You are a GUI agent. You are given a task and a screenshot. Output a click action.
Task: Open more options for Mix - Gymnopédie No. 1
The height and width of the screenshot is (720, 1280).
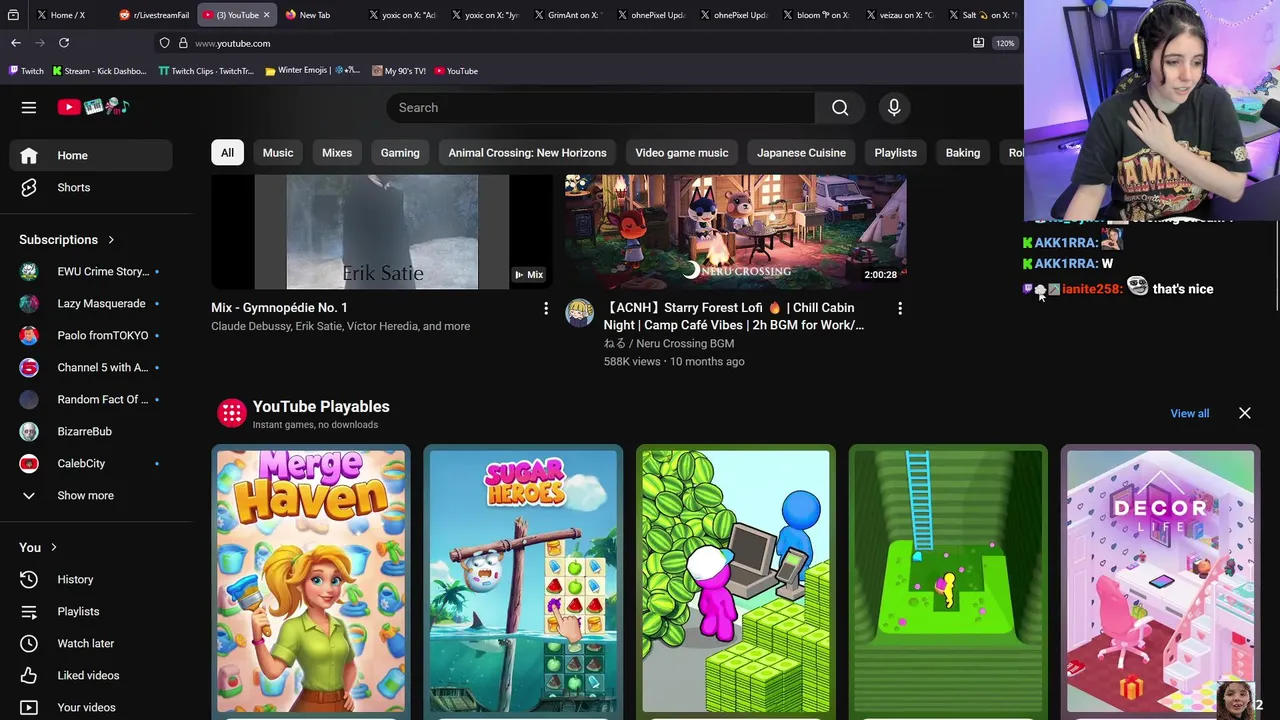[x=546, y=309]
